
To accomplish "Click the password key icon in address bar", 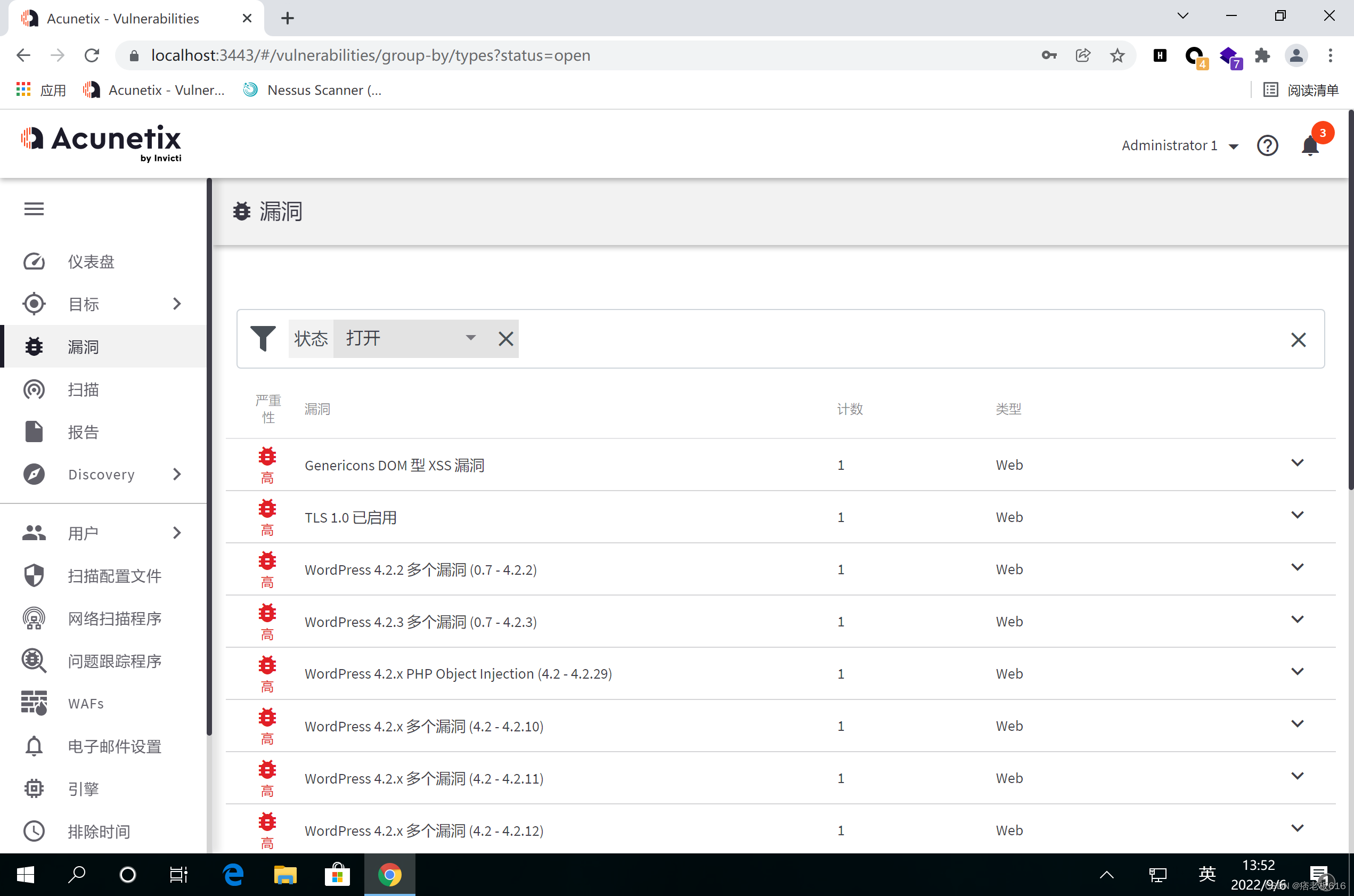I will (1049, 55).
